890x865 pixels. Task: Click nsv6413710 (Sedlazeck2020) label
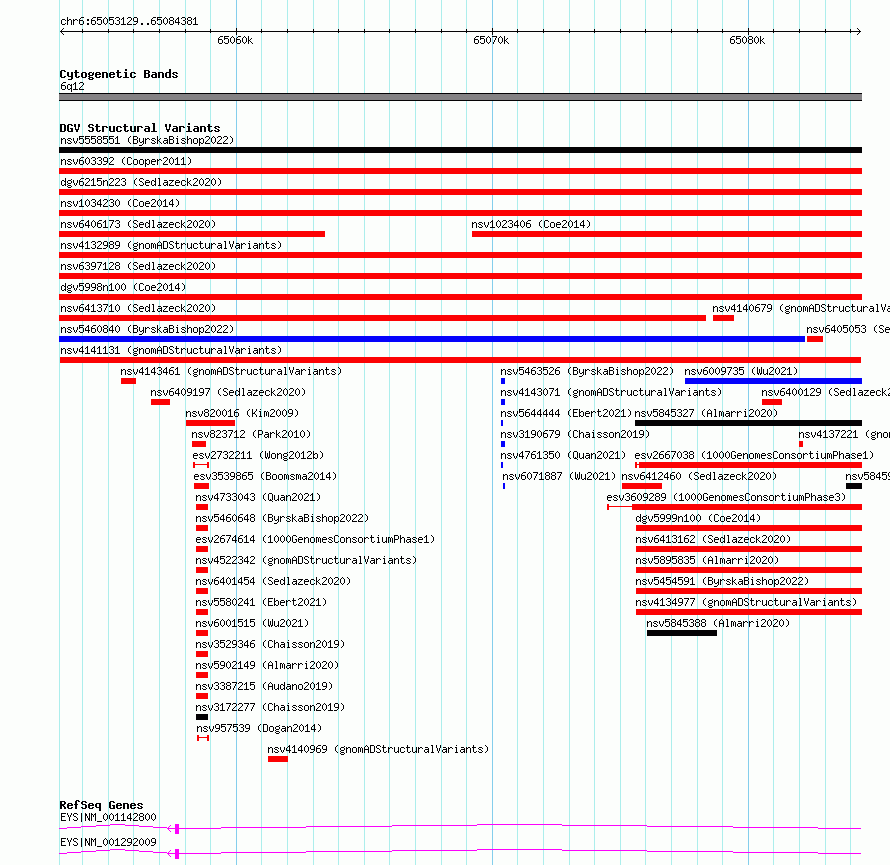click(138, 308)
